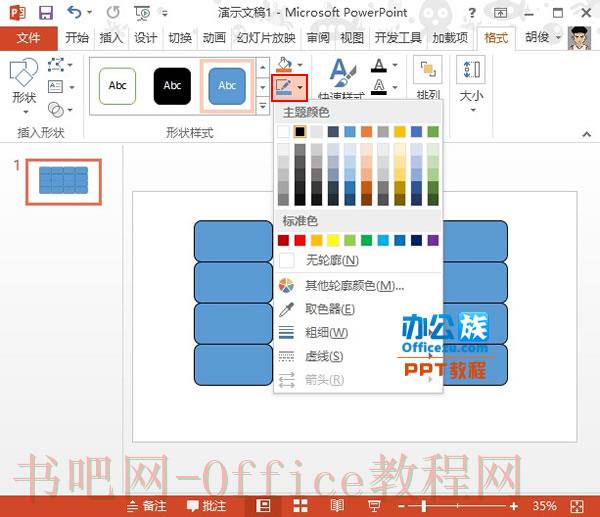
Task: Open the 幻灯片放映 Slide Show tab
Action: [266, 38]
